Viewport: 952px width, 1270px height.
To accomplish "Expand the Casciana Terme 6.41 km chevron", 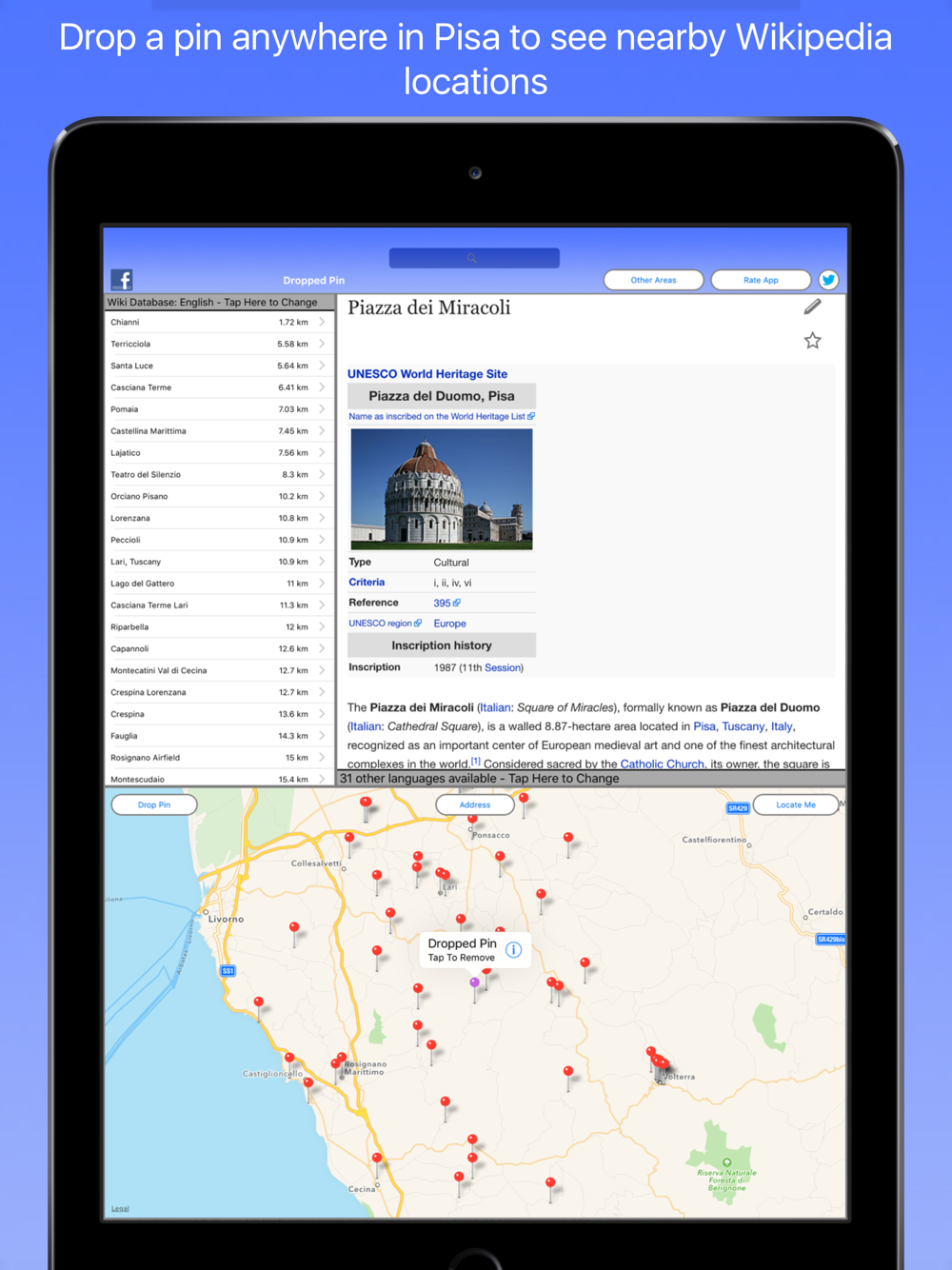I will 323,387.
